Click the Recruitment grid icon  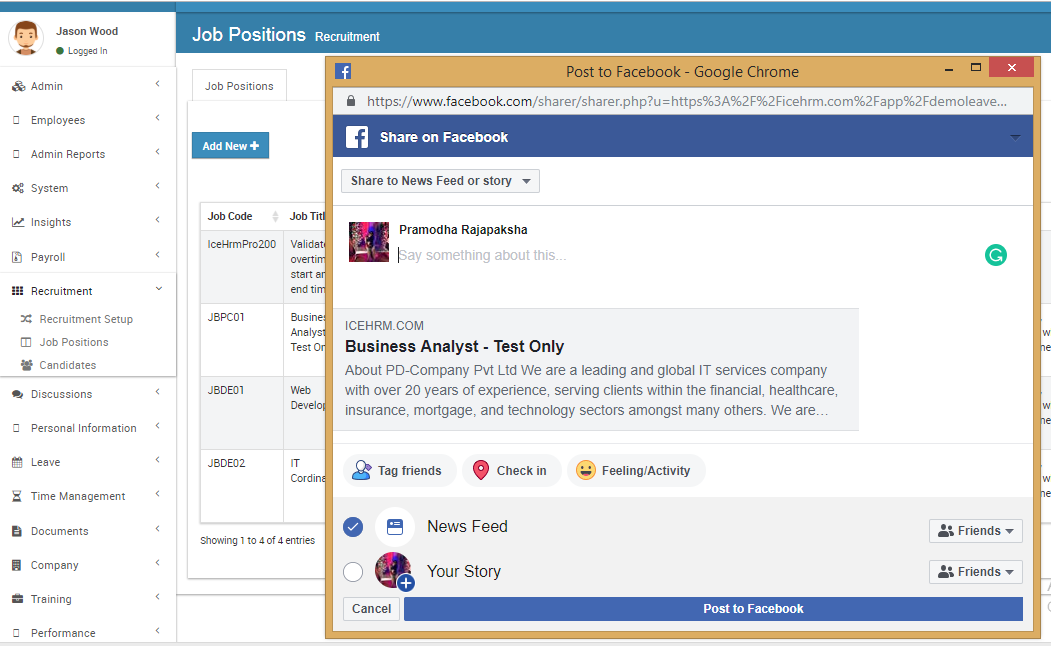click(x=17, y=291)
